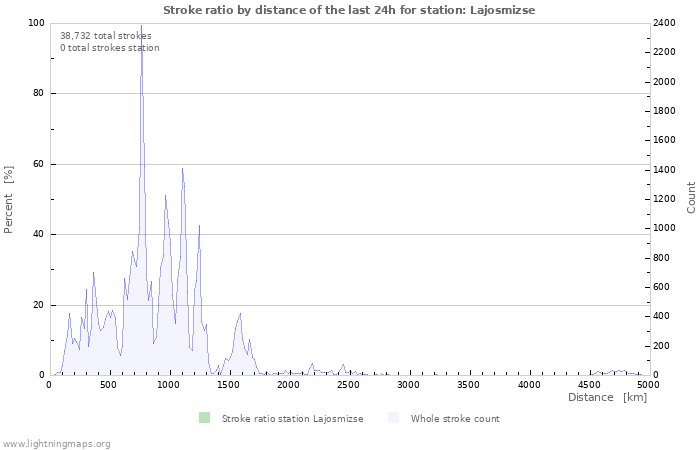Viewport: 700px width, 450px height.
Task: Click the 2200 count axis value
Action: coord(664,52)
